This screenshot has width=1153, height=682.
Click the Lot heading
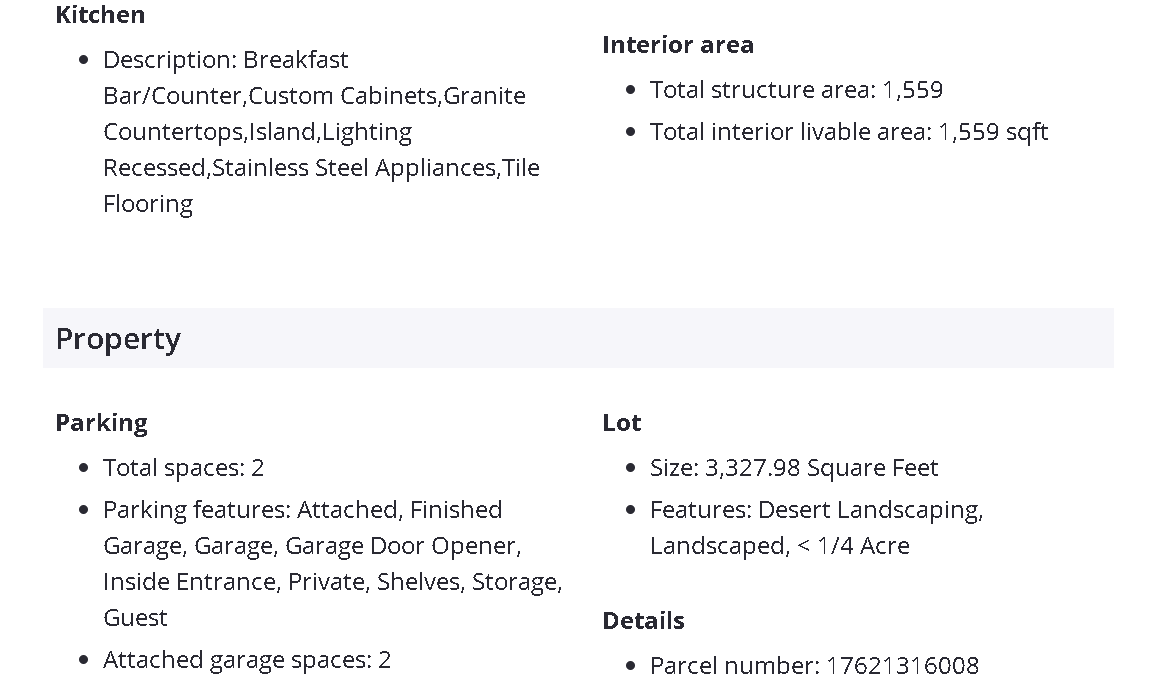tap(621, 423)
